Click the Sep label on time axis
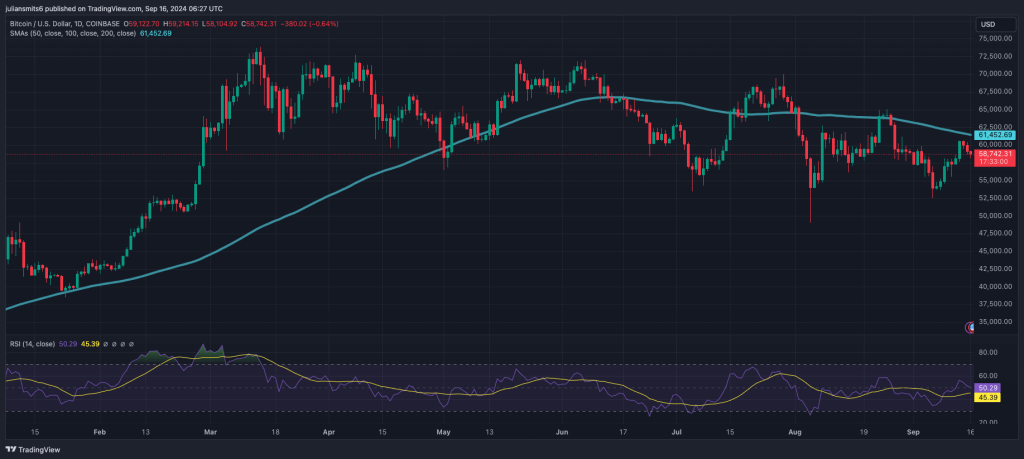The height and width of the screenshot is (459, 1024). point(914,432)
